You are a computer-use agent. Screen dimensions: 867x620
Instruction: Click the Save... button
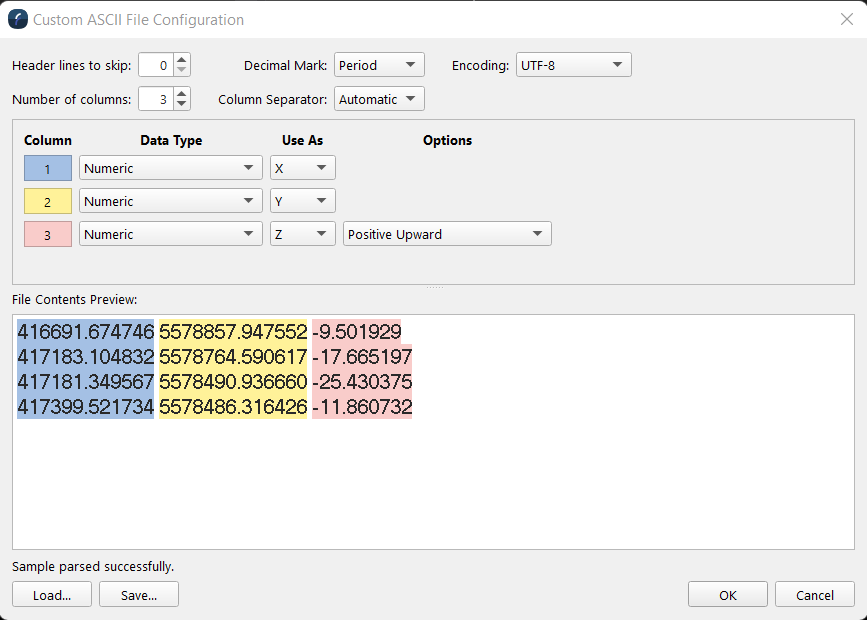pyautogui.click(x=138, y=594)
